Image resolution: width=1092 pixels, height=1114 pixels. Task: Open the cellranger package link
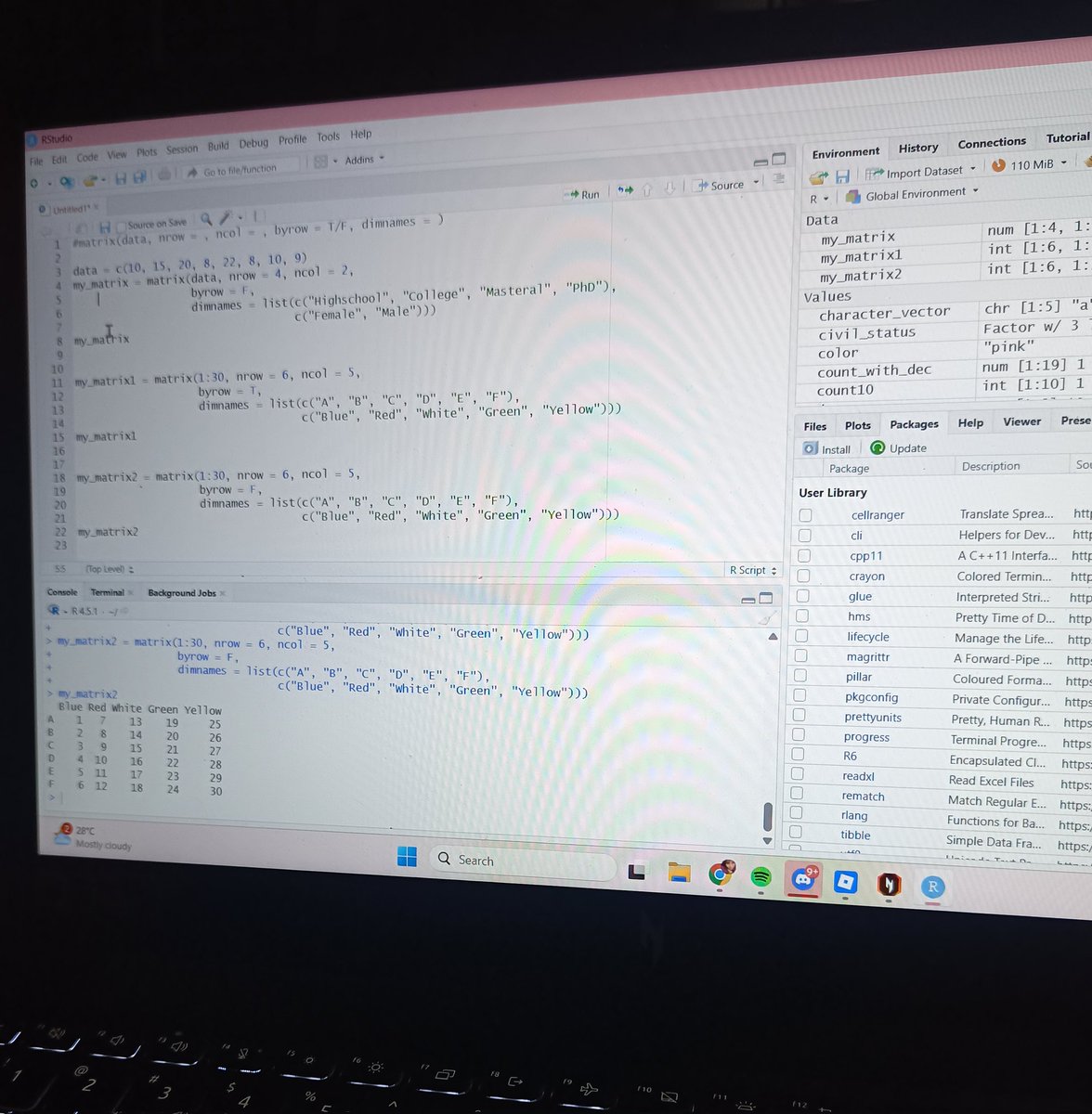pyautogui.click(x=877, y=515)
